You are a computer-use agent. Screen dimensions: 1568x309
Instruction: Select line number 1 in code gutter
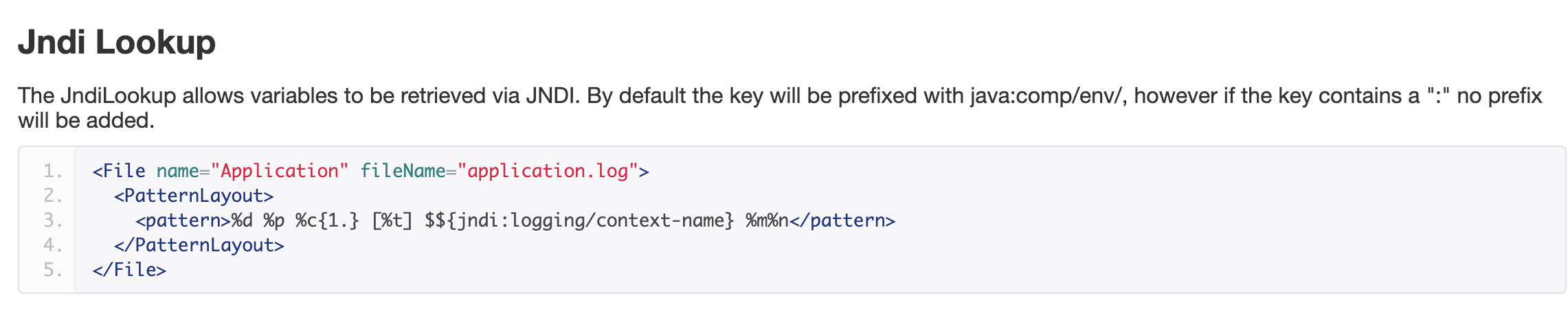tap(53, 171)
